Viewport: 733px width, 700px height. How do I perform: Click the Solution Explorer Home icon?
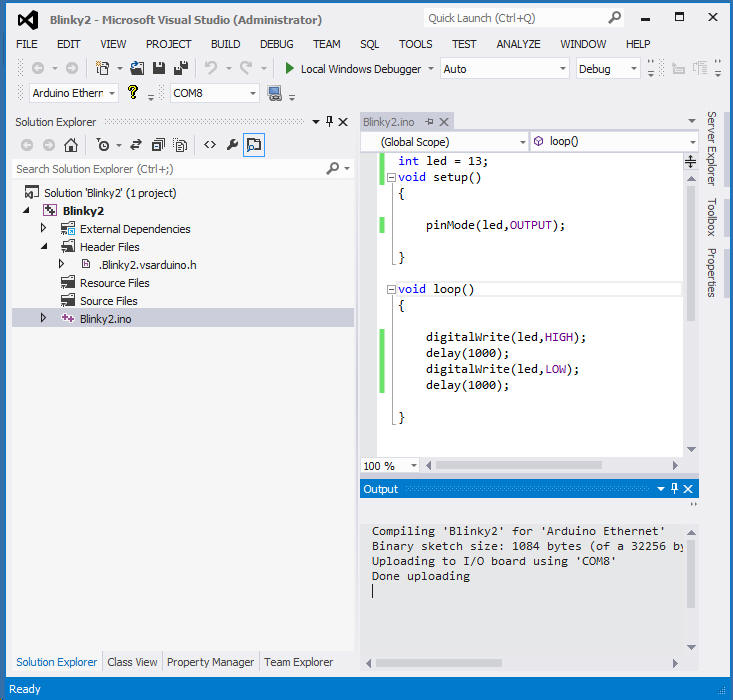[71, 145]
